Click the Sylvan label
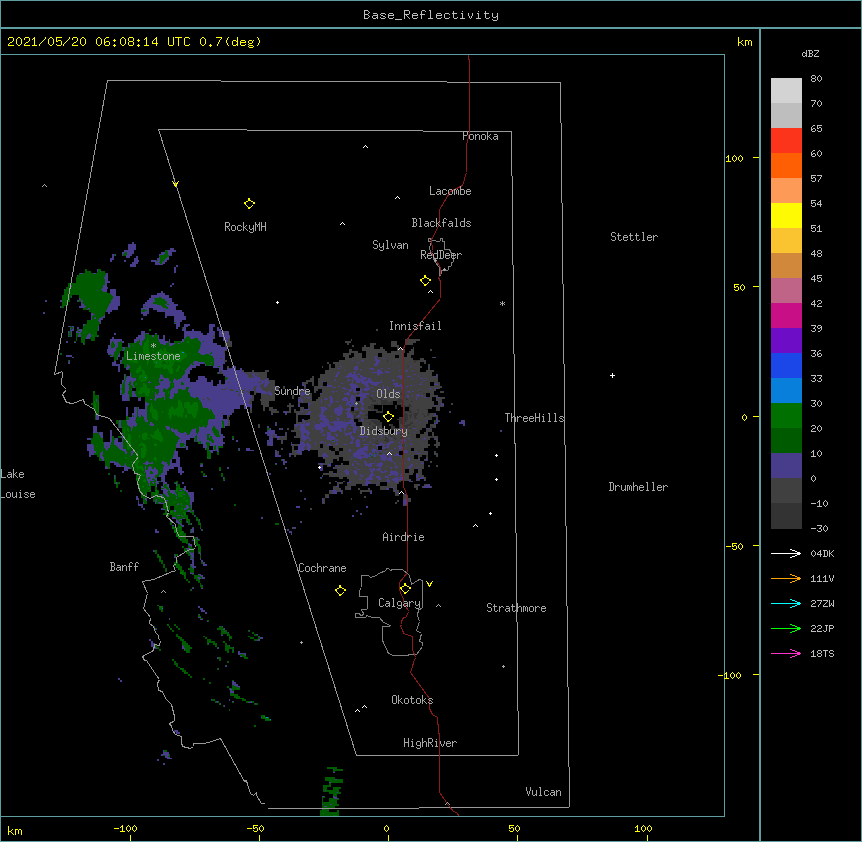Image resolution: width=862 pixels, height=842 pixels. click(x=390, y=245)
